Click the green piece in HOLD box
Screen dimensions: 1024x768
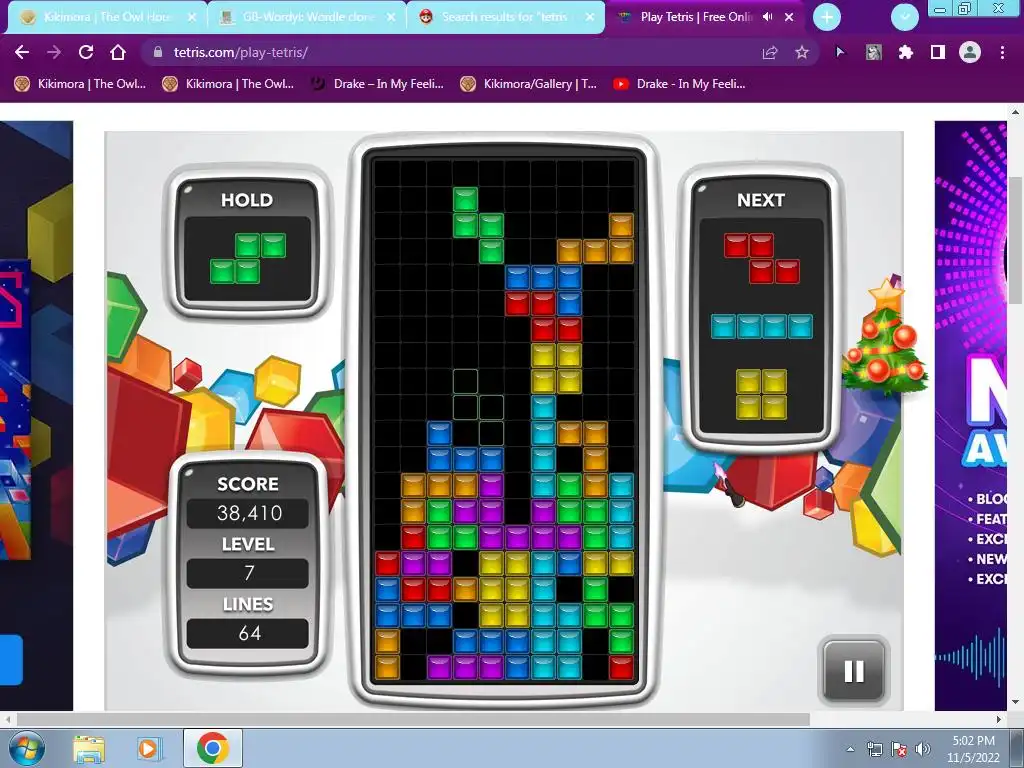(x=248, y=258)
